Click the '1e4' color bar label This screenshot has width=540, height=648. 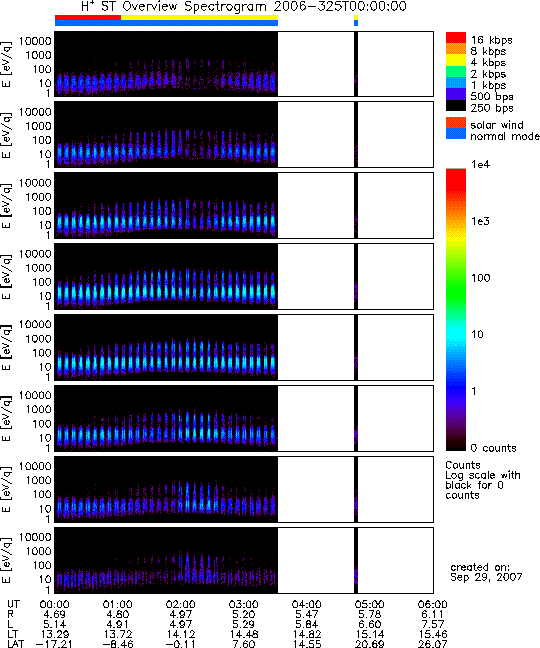coord(481,164)
